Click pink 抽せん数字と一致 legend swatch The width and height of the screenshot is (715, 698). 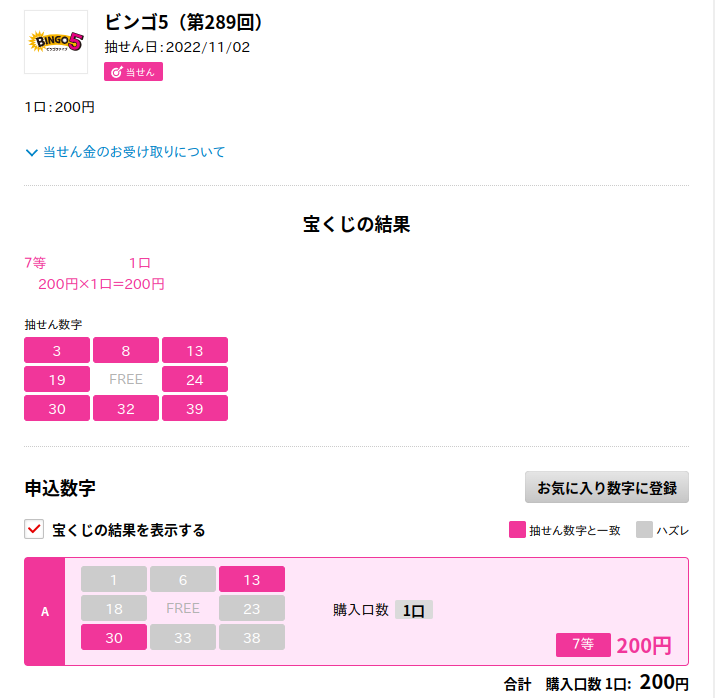[517, 530]
